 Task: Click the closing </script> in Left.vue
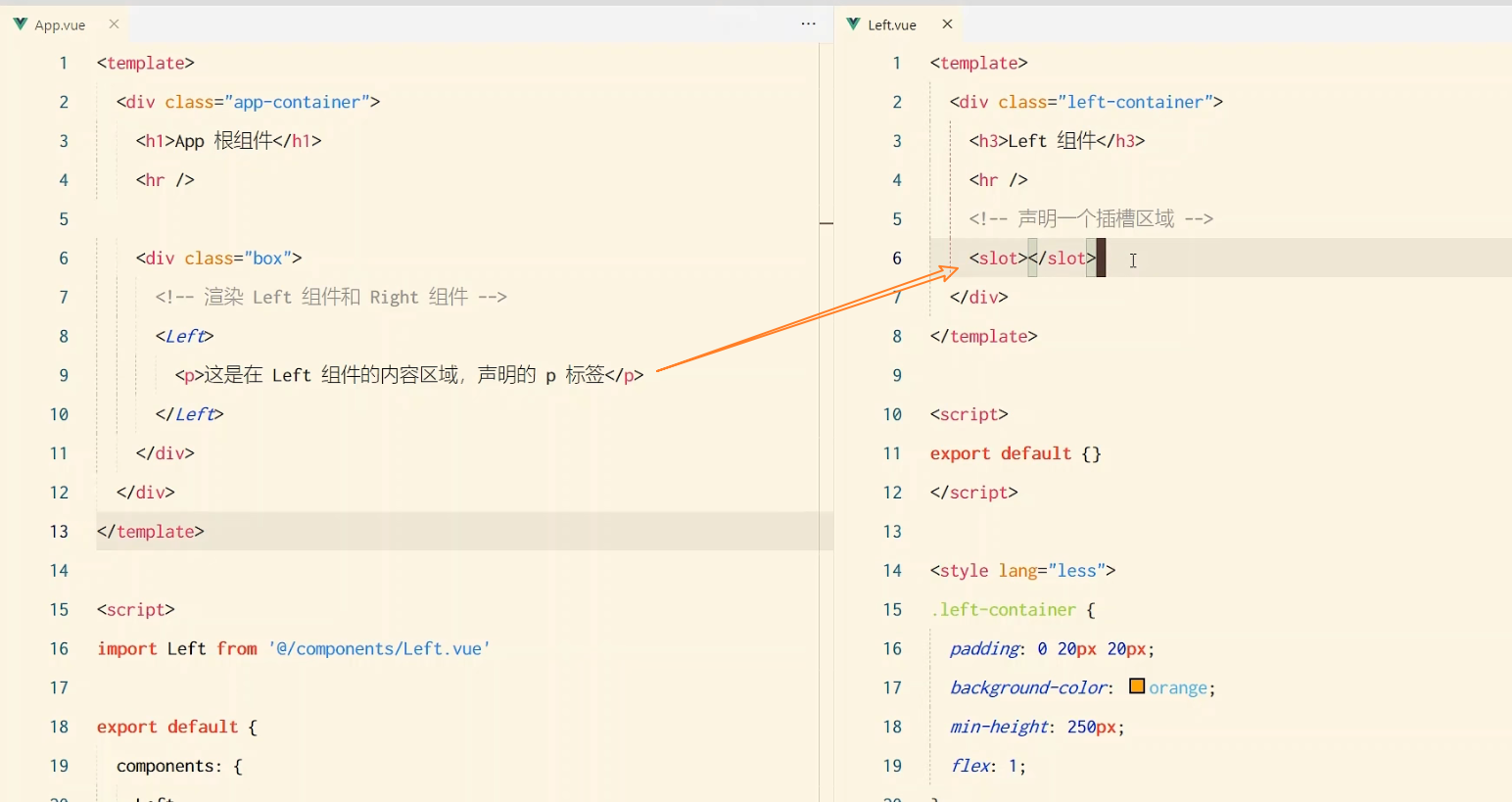[973, 493]
